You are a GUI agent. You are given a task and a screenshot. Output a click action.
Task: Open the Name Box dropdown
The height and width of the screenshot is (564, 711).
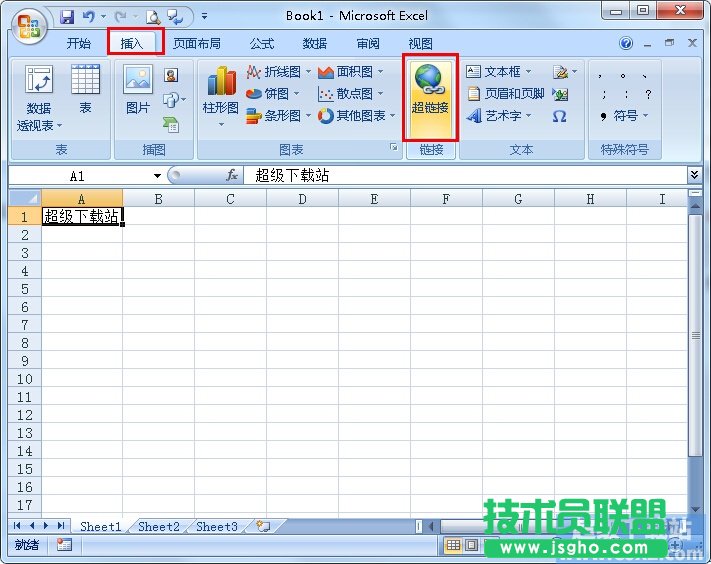coord(157,176)
